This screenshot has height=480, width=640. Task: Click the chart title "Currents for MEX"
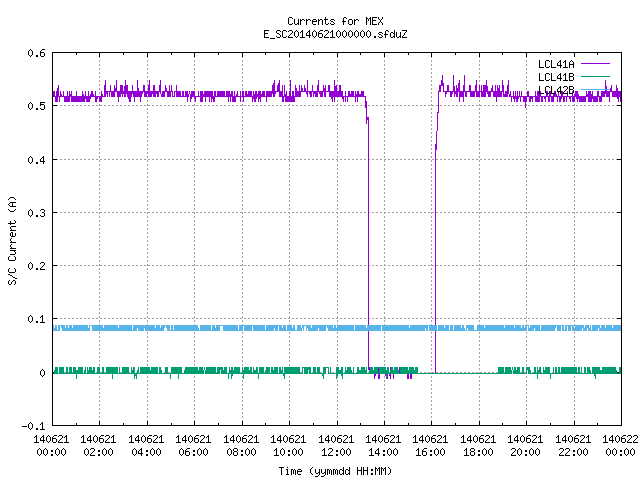[x=335, y=21]
